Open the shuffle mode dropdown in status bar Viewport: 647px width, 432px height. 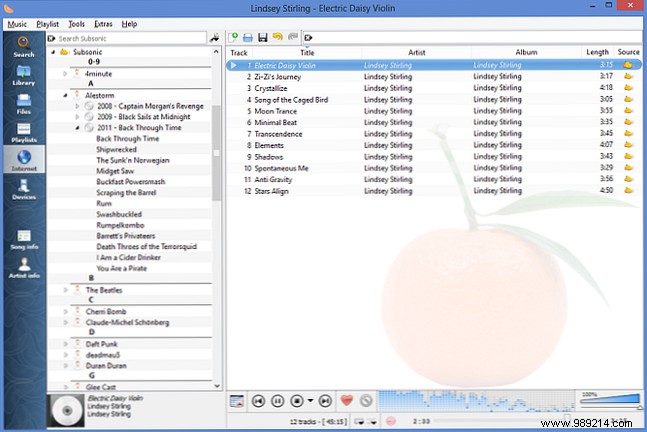(373, 421)
